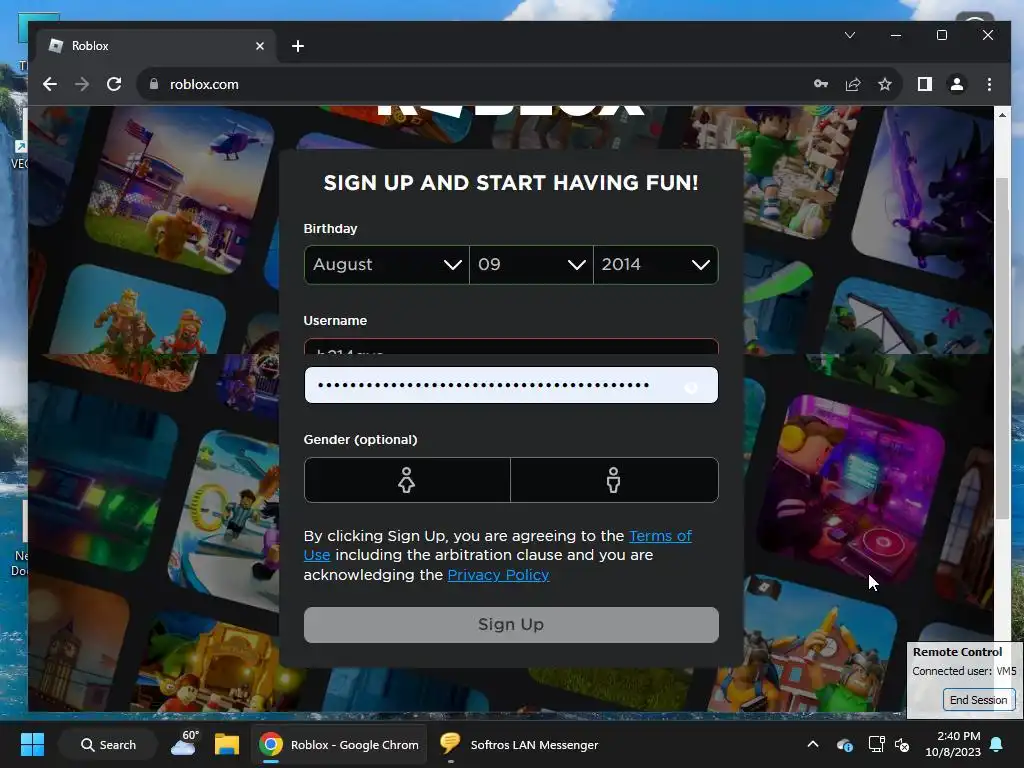Minimize the Chrome window
The height and width of the screenshot is (768, 1024).
pyautogui.click(x=896, y=35)
